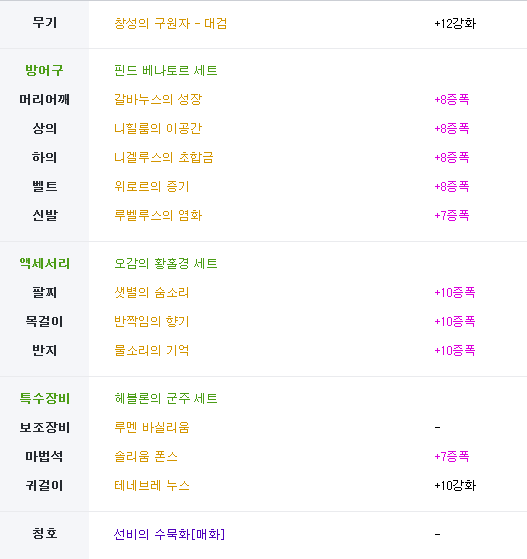Open special set 헤블론의 군주 세트
Screen dimensions: 527x559
(x=165, y=398)
